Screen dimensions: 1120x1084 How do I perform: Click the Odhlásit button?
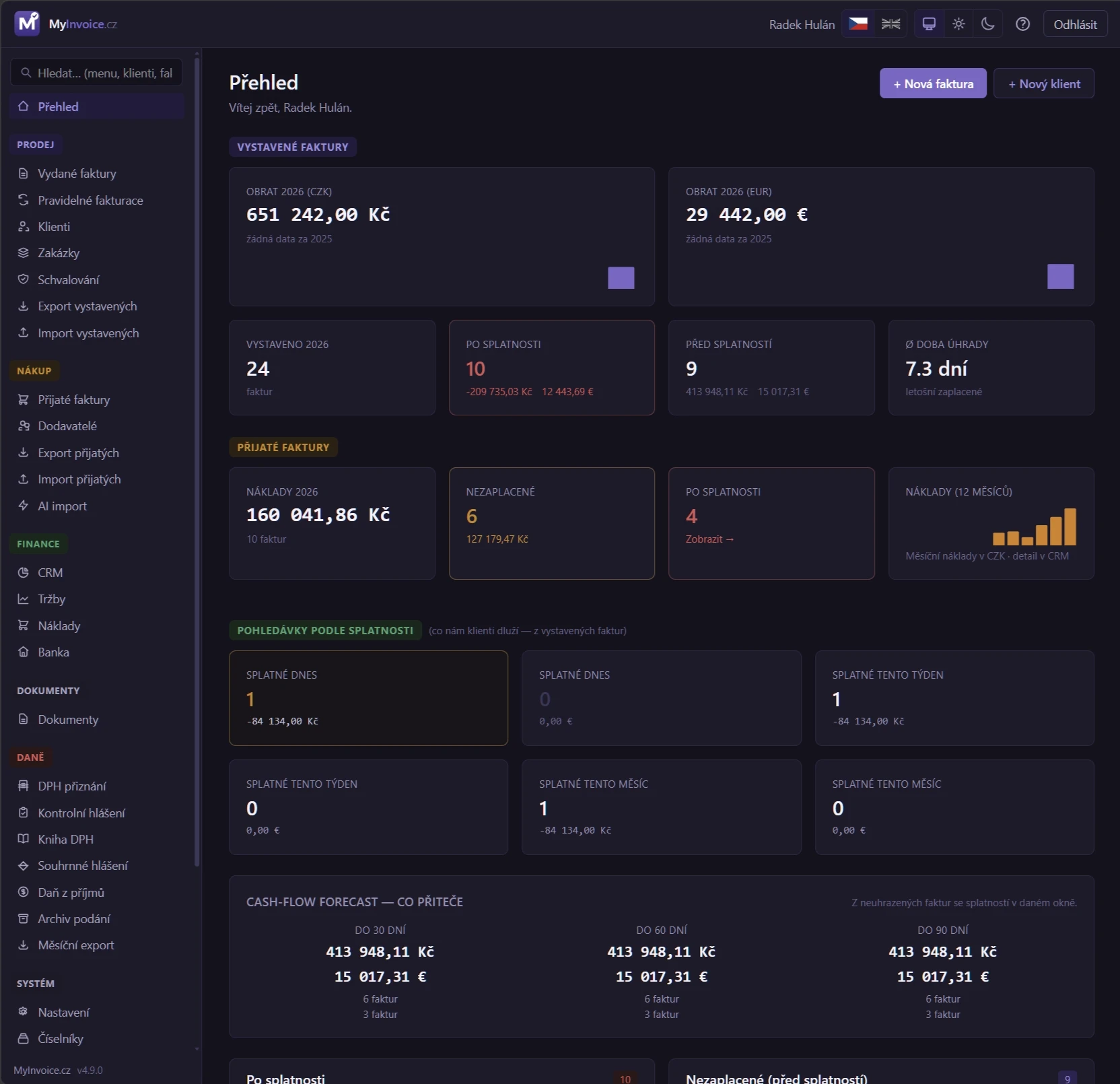[x=1075, y=24]
